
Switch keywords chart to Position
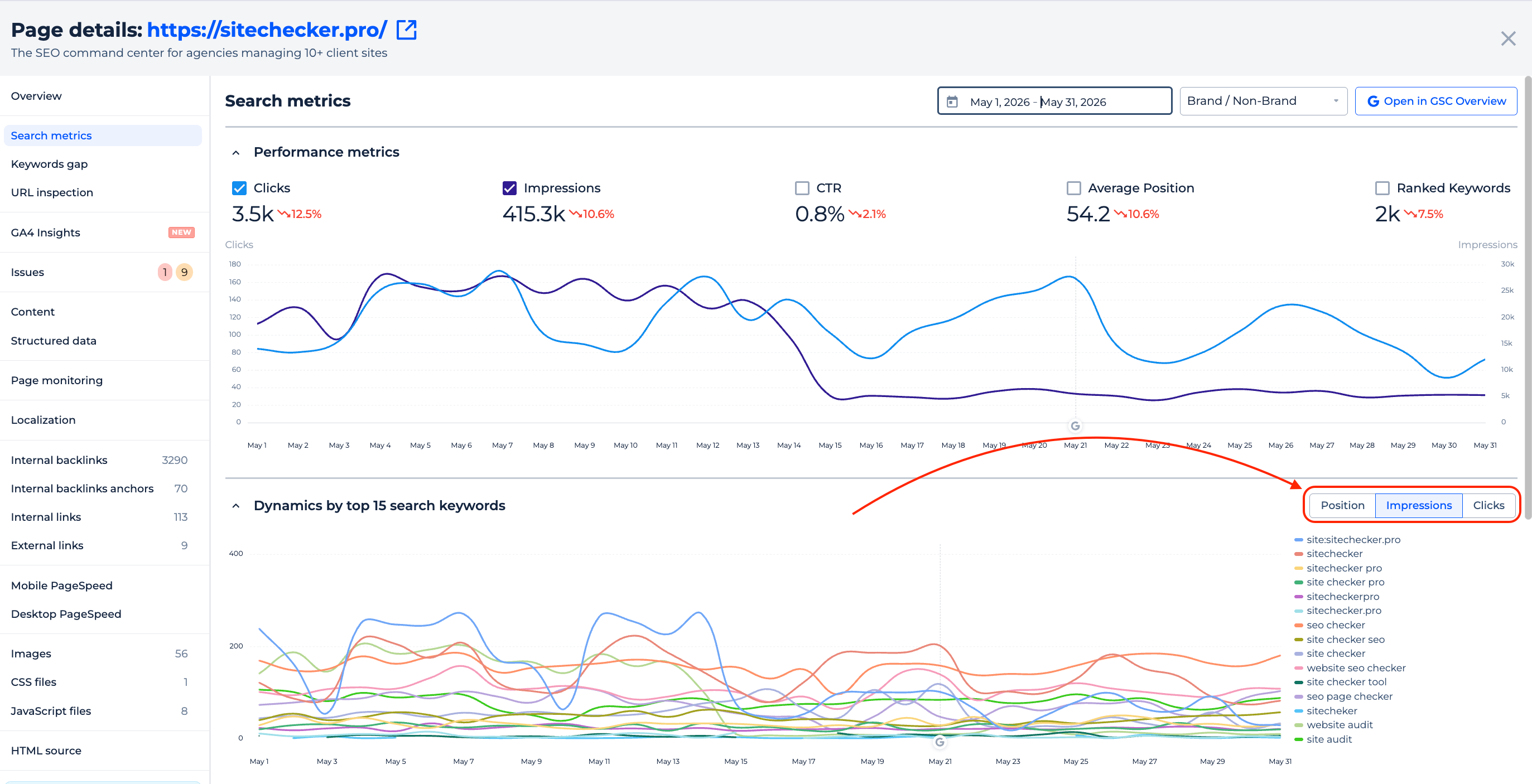pyautogui.click(x=1342, y=506)
